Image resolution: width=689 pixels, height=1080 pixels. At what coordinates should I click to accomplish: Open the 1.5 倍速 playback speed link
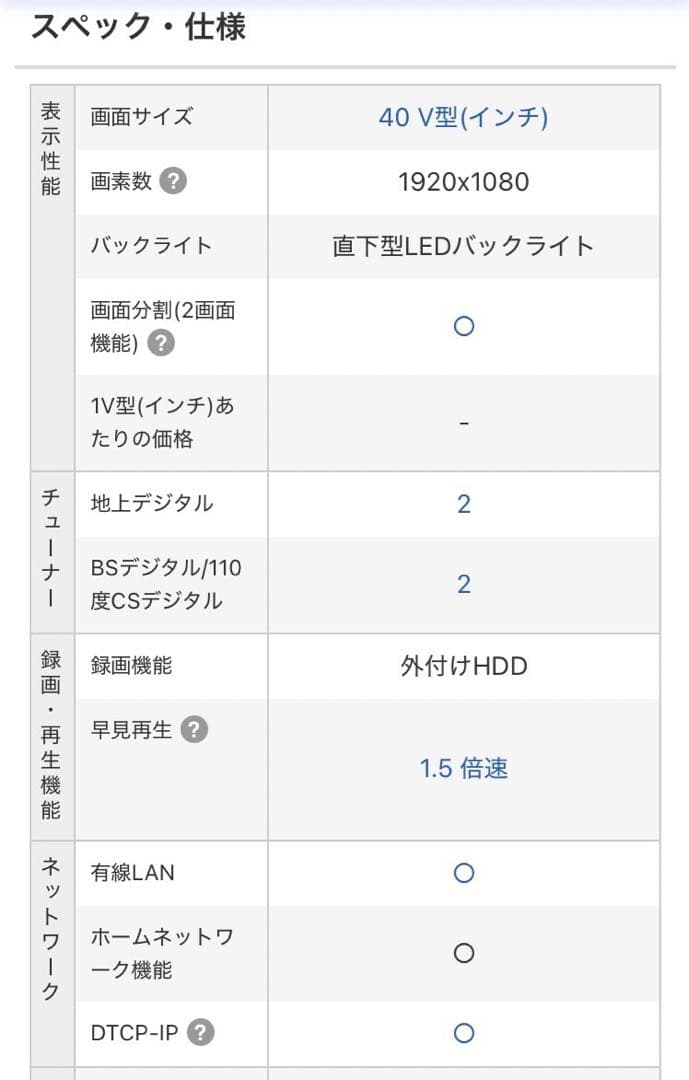coord(463,768)
